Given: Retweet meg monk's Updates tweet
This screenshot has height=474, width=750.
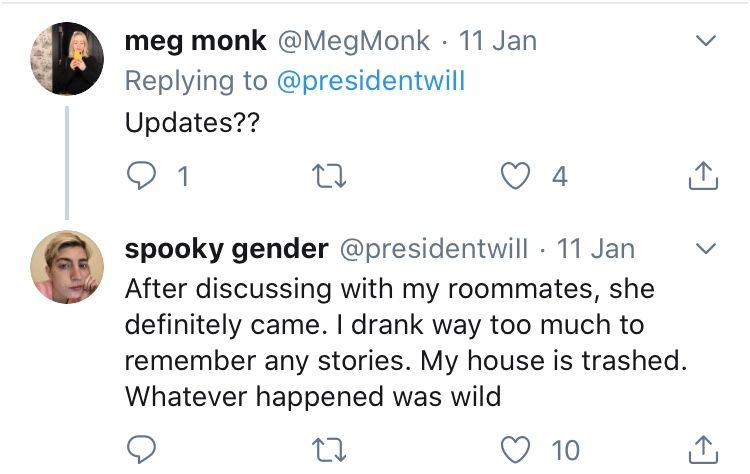Looking at the screenshot, I should (x=329, y=176).
